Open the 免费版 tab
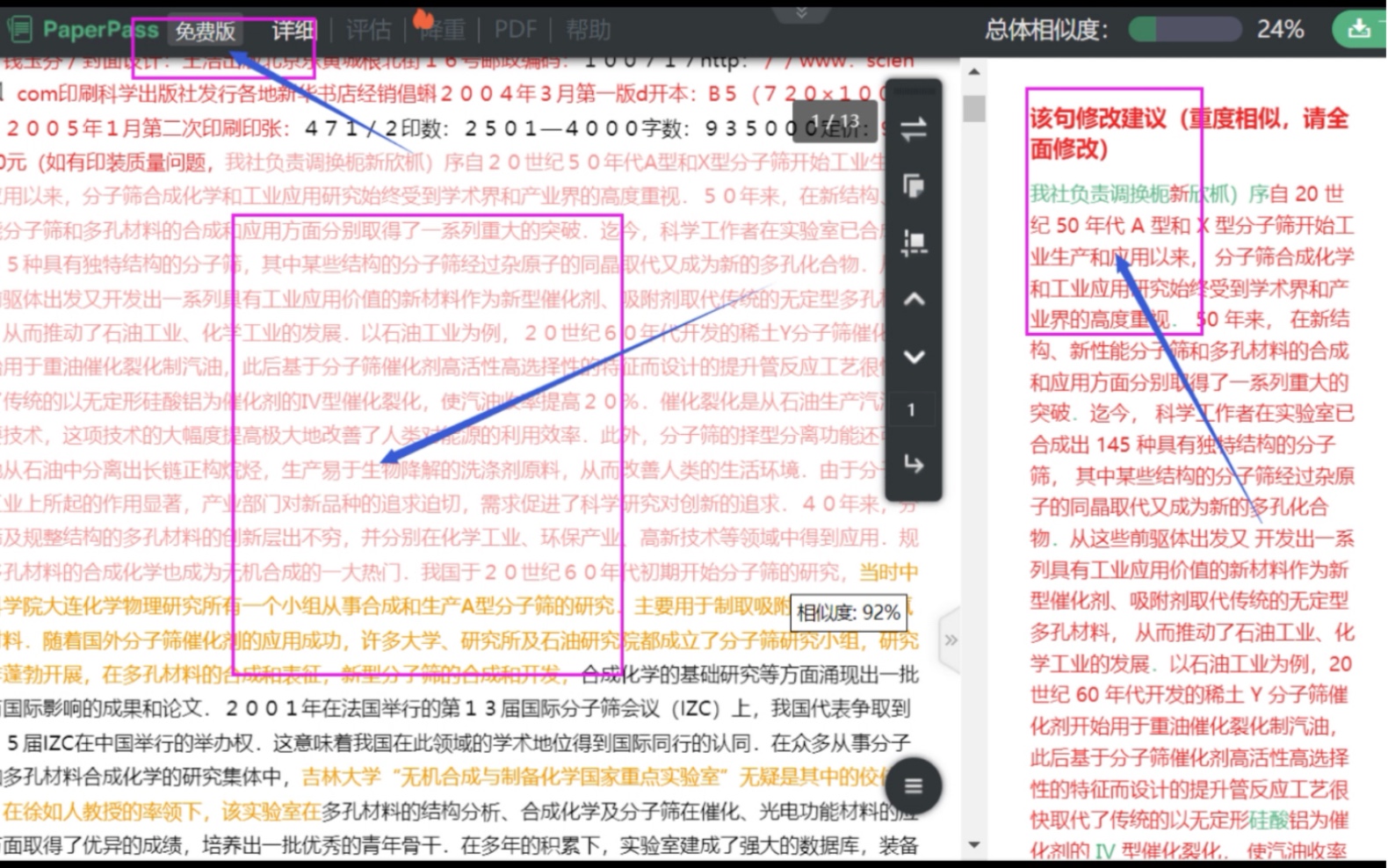 205,32
